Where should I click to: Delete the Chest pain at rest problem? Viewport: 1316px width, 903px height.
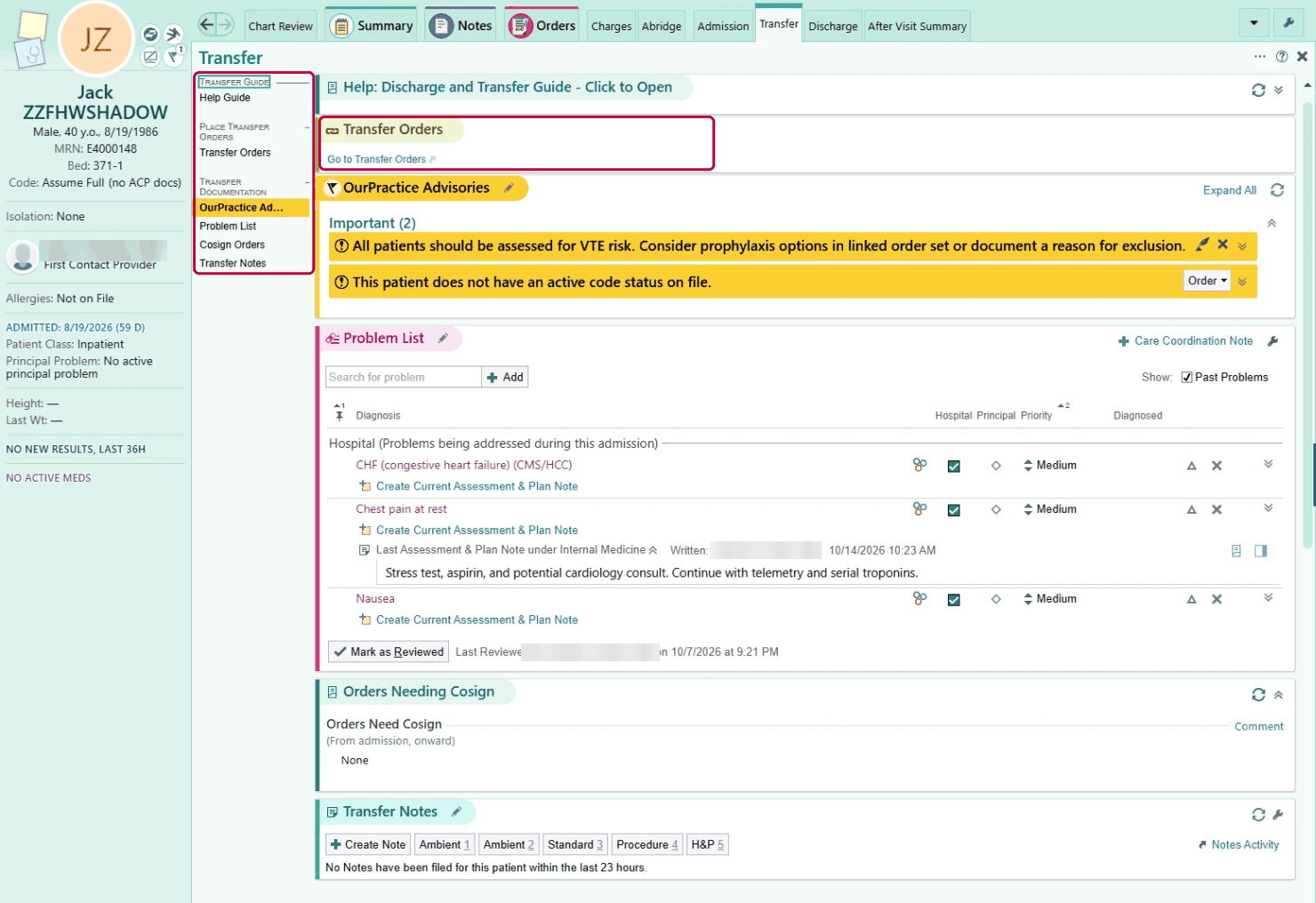[1216, 509]
